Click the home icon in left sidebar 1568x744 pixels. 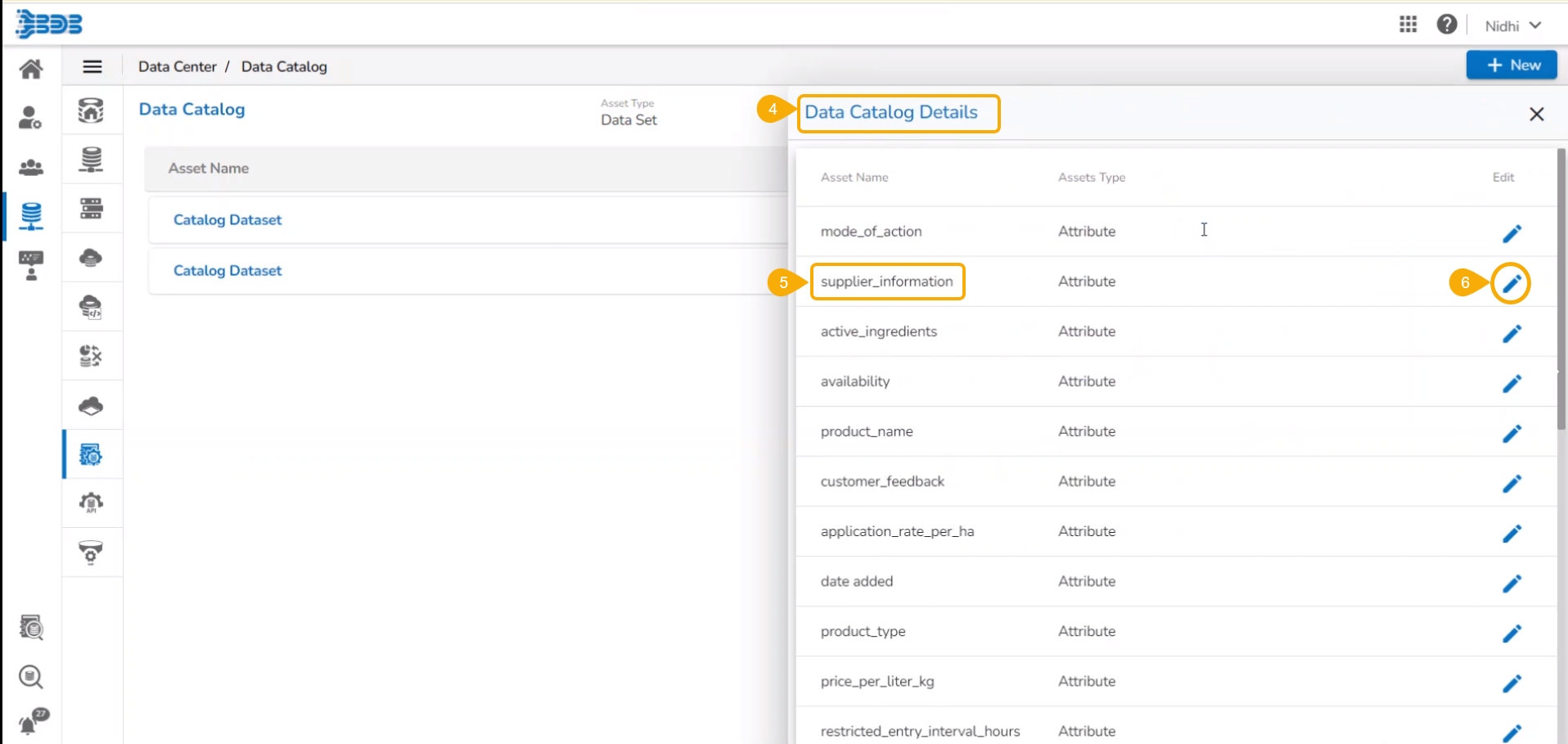coord(31,69)
